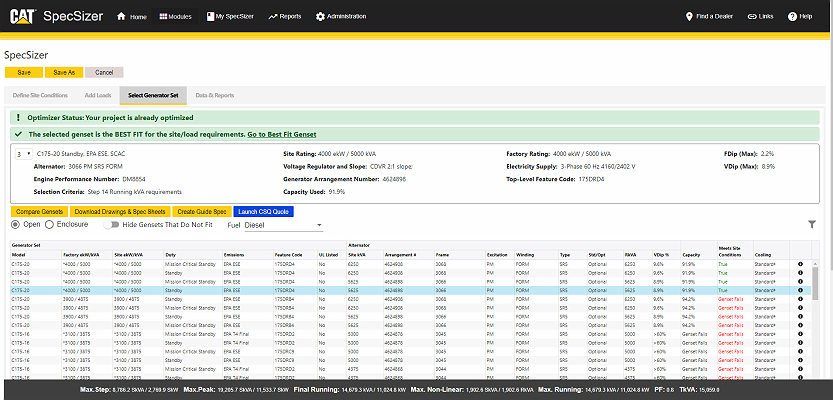Click the Create Guide Spec button

201,211
